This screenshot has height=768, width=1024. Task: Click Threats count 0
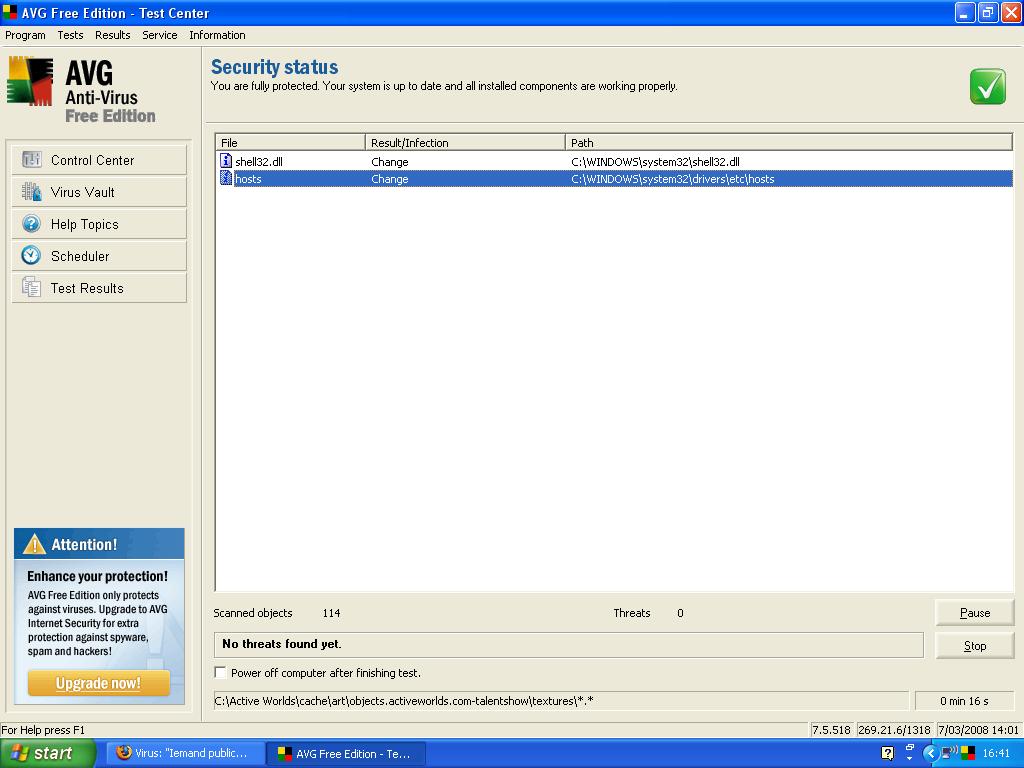(680, 613)
